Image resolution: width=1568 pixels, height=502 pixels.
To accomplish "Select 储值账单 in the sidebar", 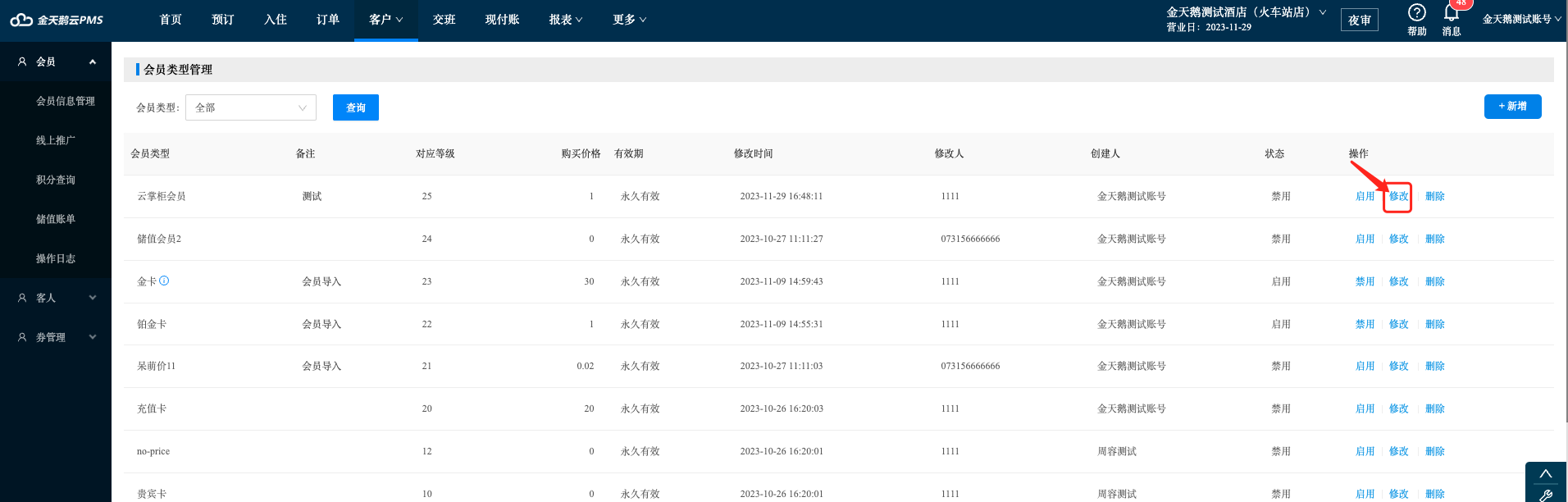I will (x=56, y=219).
